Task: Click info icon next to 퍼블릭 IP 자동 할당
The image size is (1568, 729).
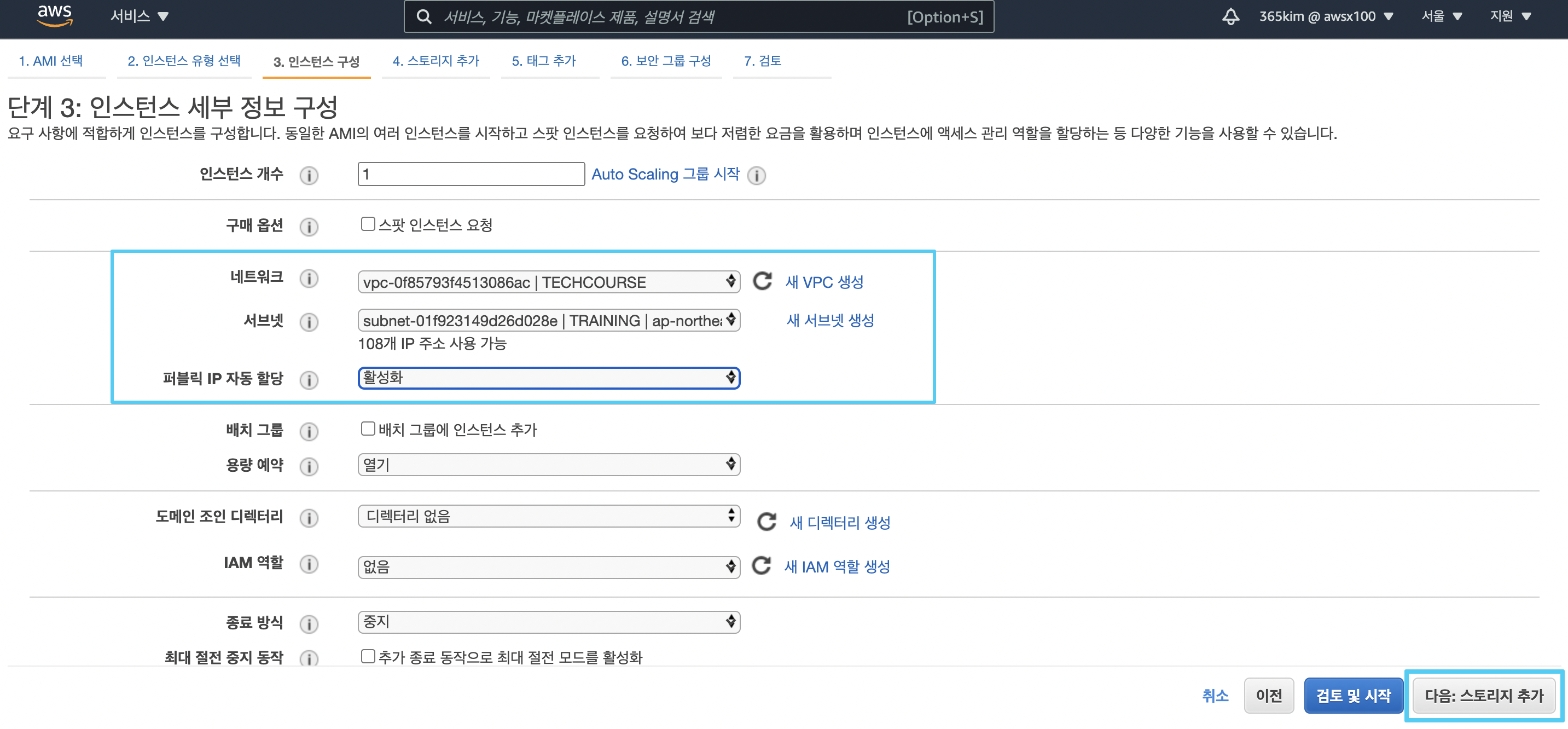Action: point(309,380)
